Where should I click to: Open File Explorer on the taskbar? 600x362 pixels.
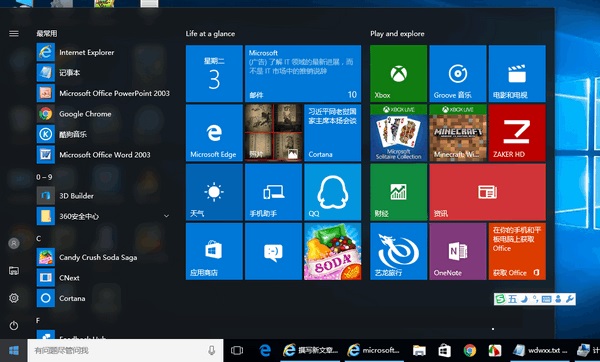pyautogui.click(x=419, y=351)
